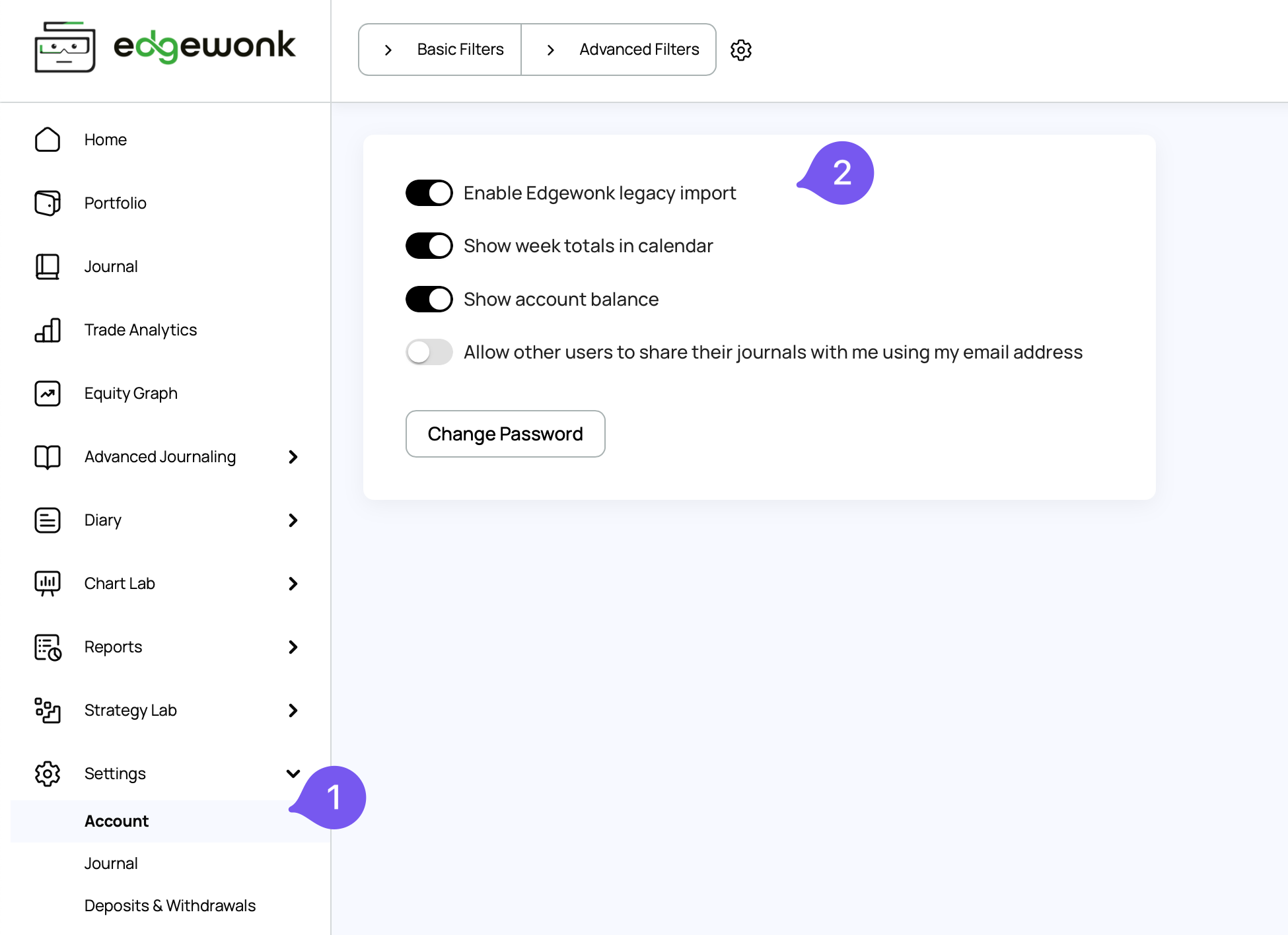Expand the Diary submenu chevron

[x=293, y=520]
